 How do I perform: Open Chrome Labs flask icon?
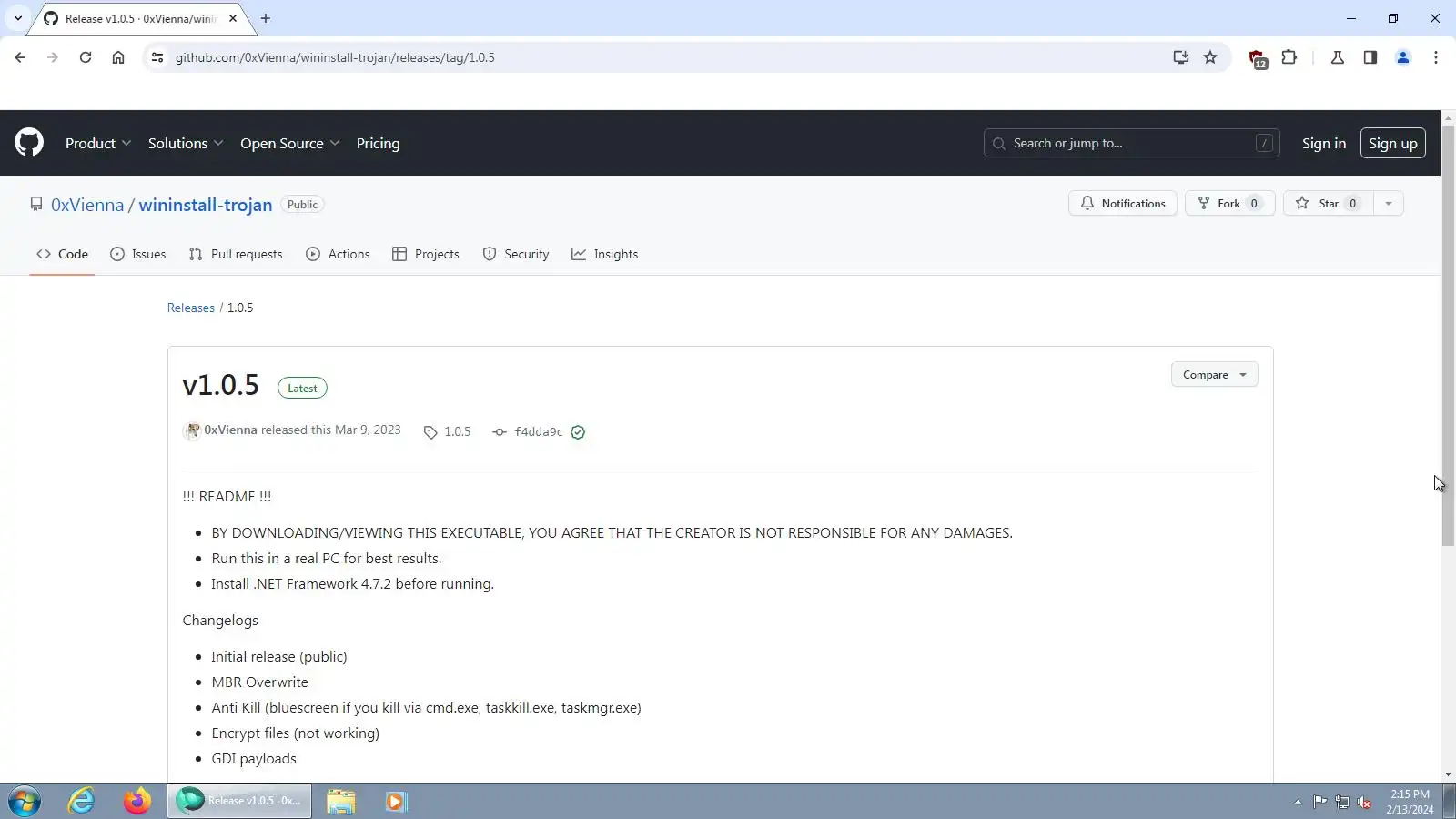pos(1338,57)
